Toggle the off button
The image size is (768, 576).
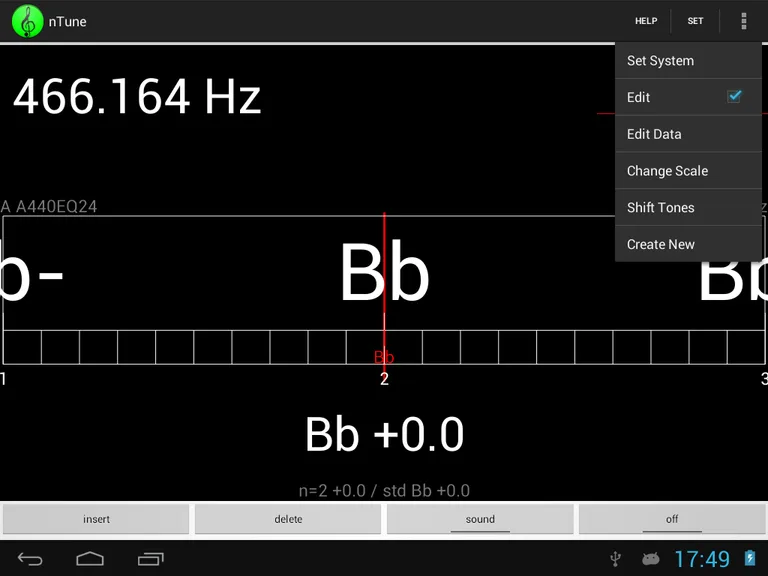coord(672,519)
